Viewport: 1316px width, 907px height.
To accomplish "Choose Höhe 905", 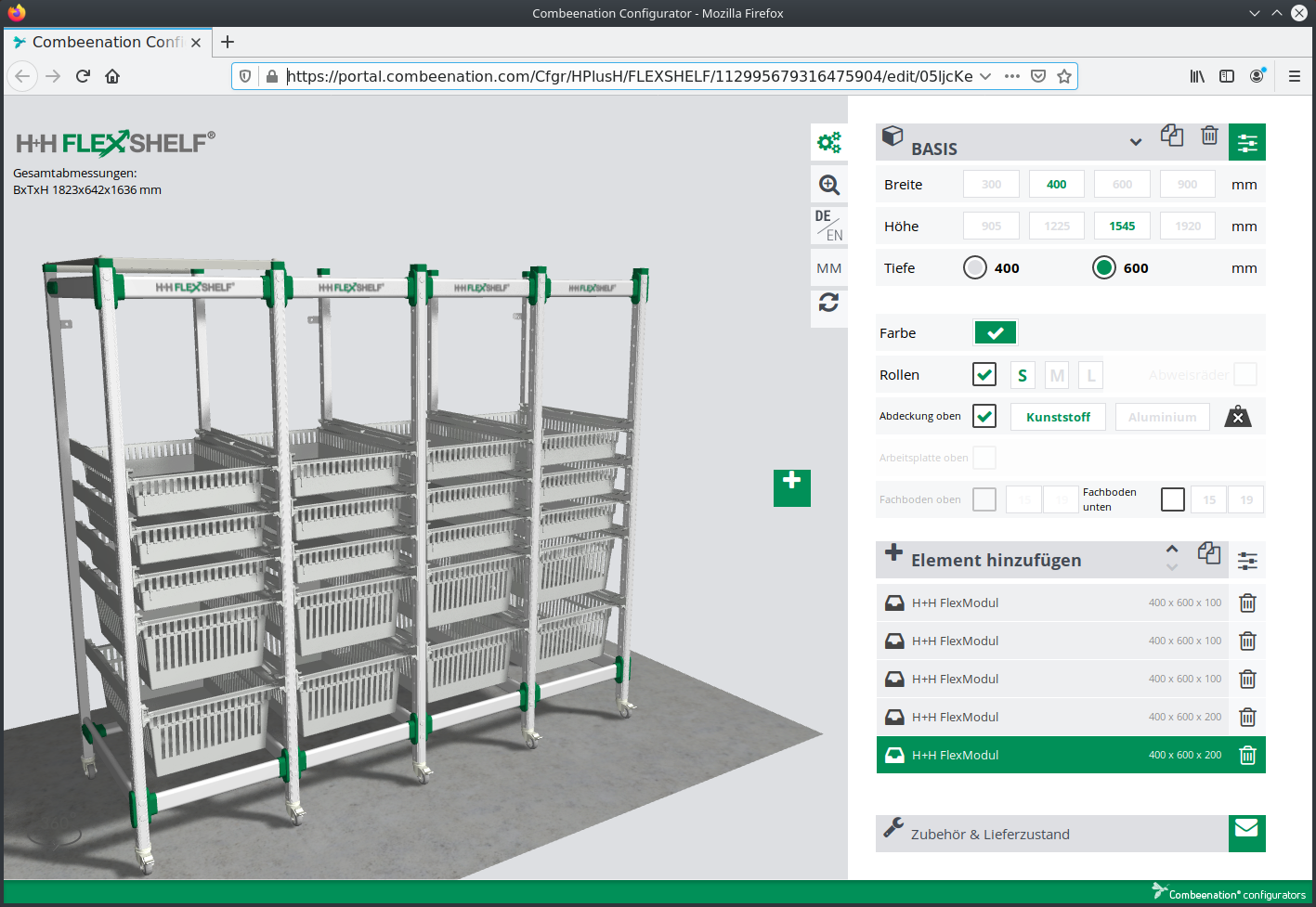I will pyautogui.click(x=991, y=226).
